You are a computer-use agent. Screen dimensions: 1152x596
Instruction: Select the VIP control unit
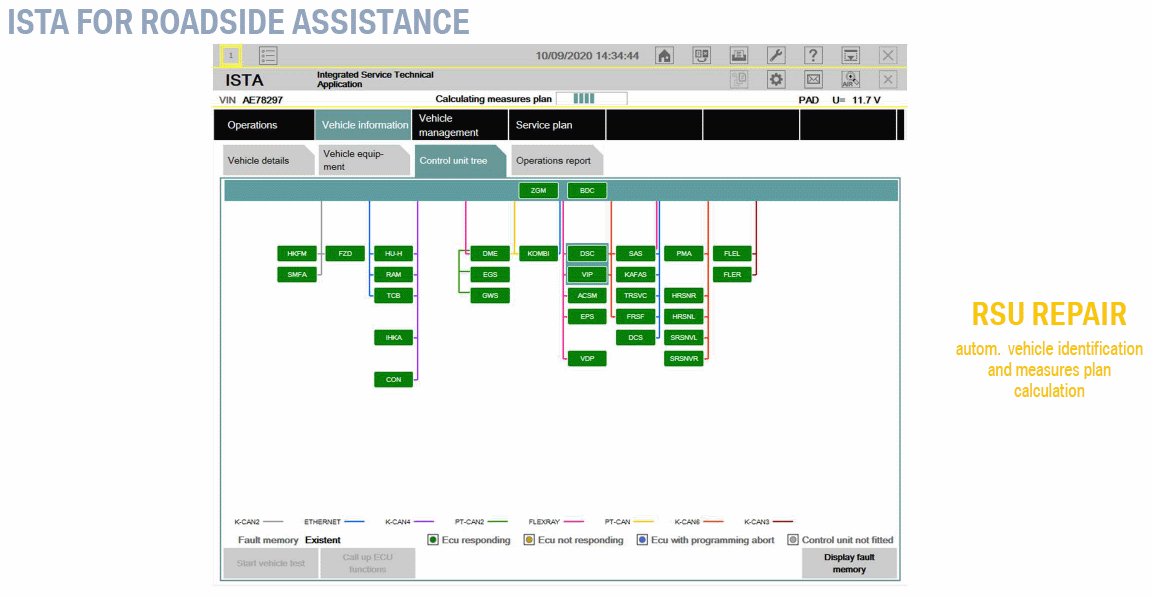tap(587, 275)
